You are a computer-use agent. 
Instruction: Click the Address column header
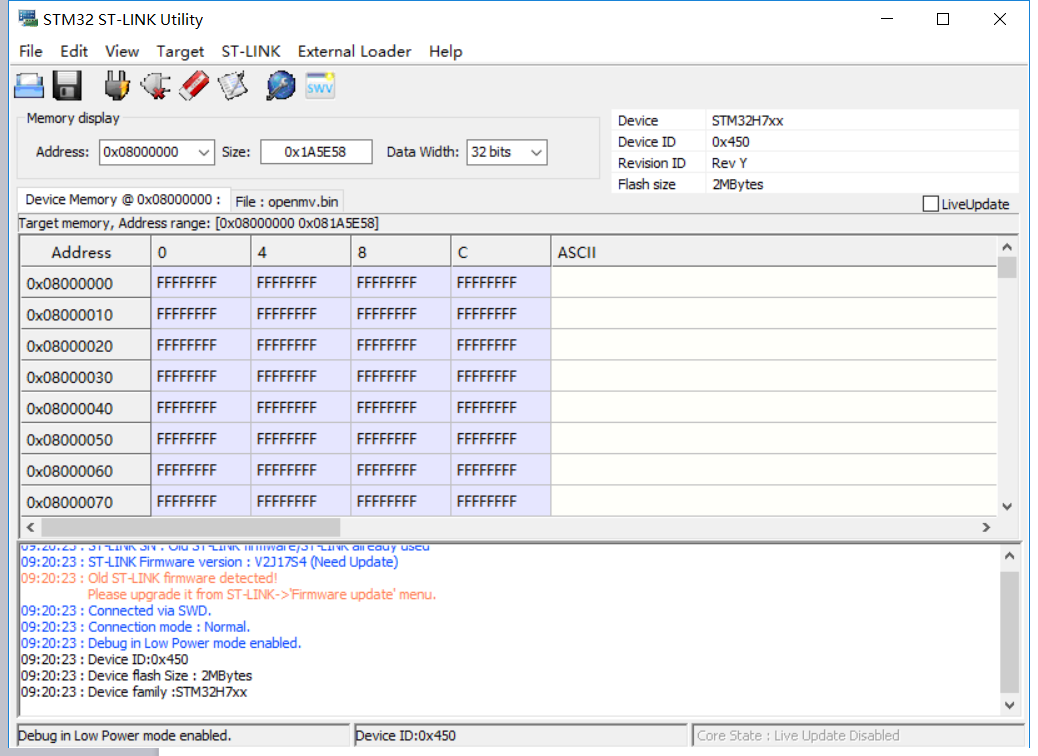pos(85,252)
